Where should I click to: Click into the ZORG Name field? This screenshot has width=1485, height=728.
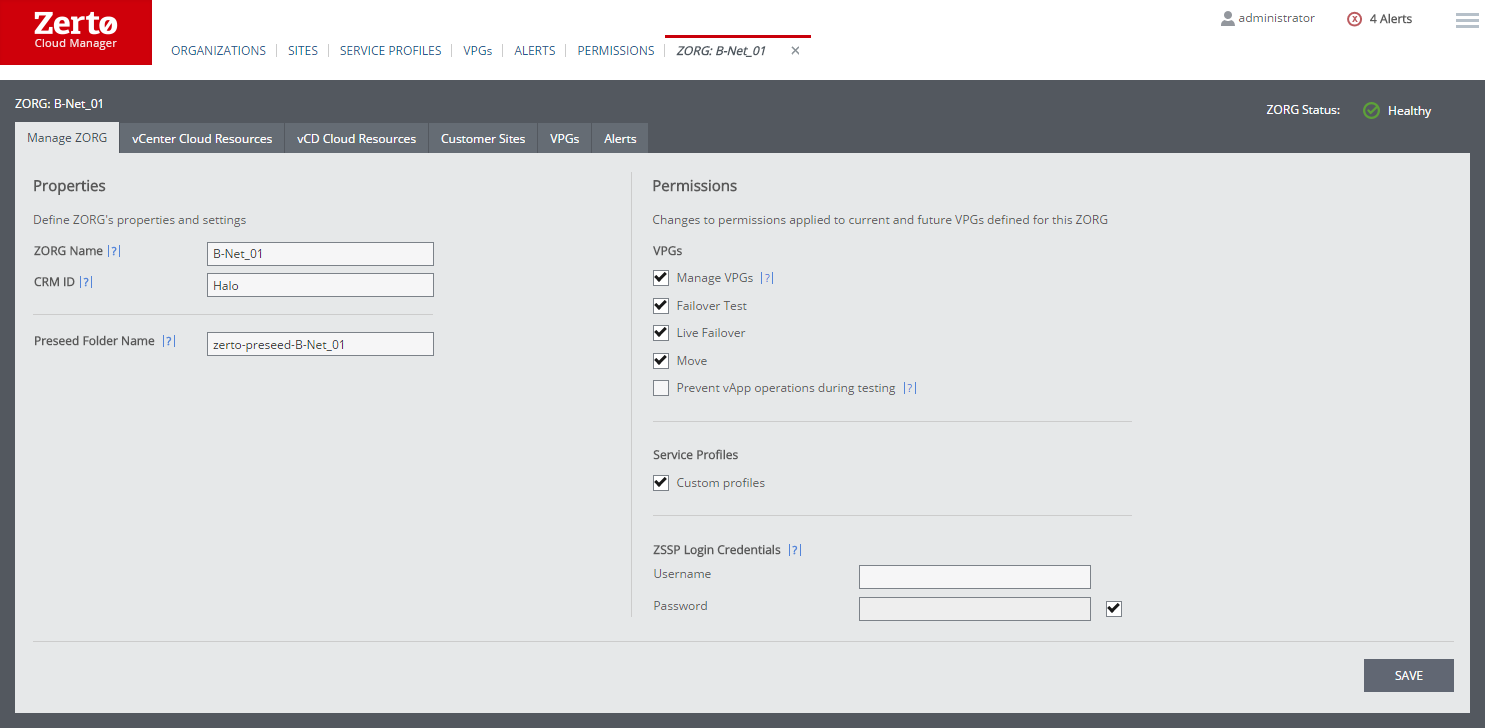coord(320,254)
